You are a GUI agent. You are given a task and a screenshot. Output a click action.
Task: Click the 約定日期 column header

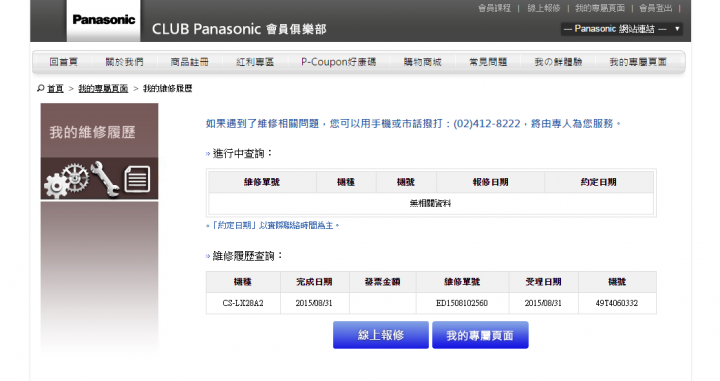(598, 182)
